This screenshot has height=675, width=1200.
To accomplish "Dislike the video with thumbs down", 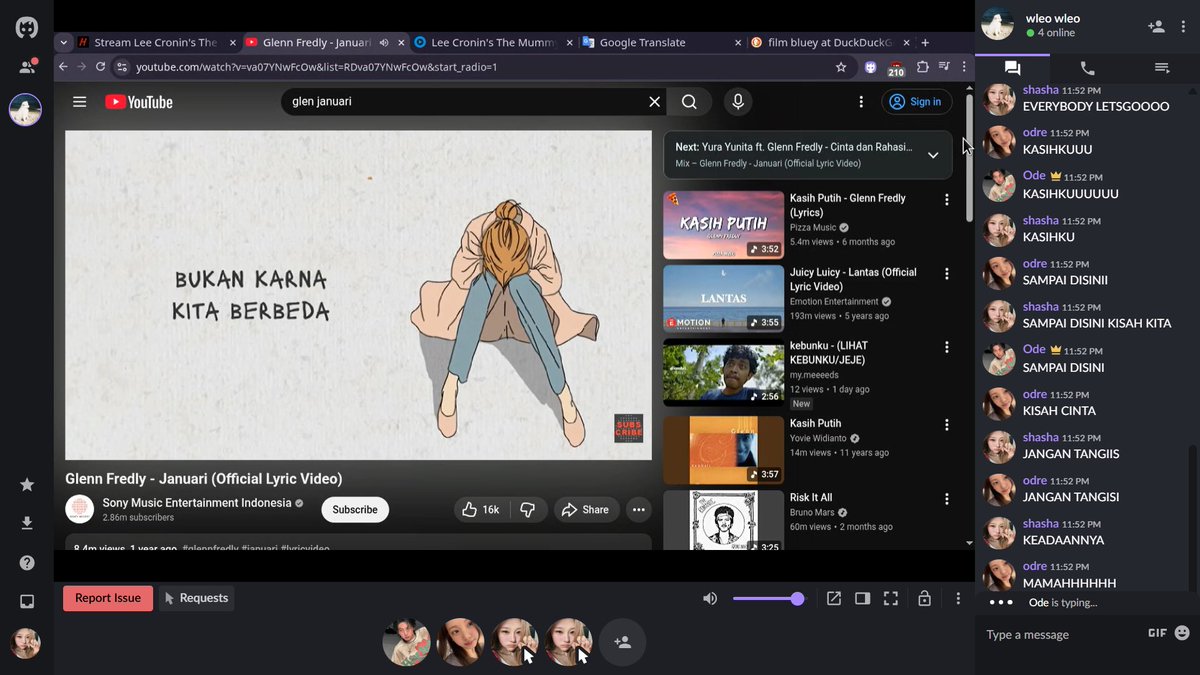I will pyautogui.click(x=528, y=510).
